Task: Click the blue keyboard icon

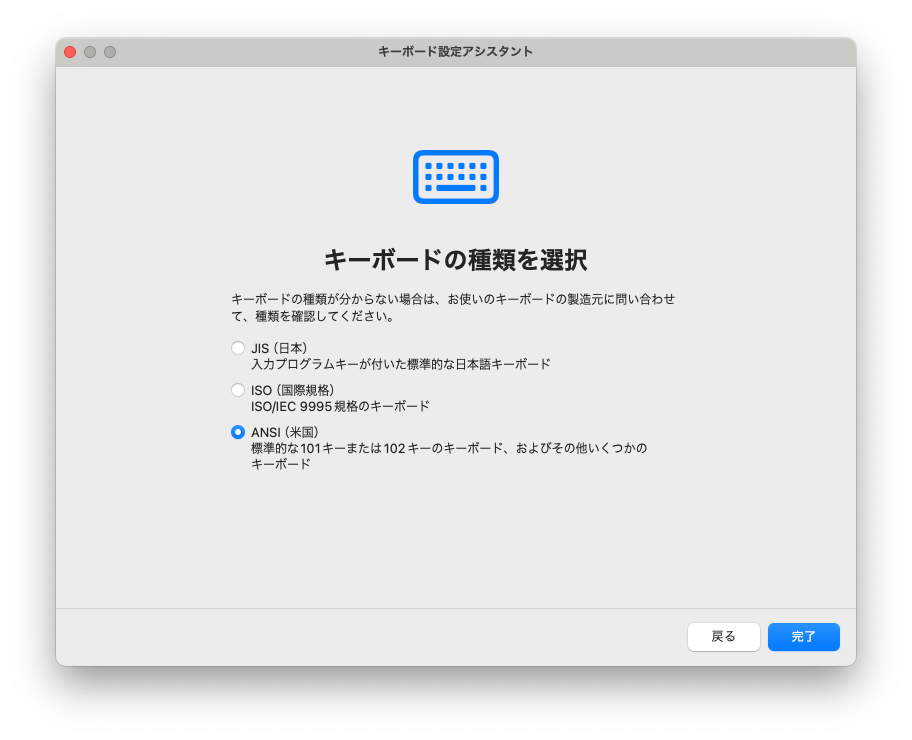Action: [x=455, y=177]
